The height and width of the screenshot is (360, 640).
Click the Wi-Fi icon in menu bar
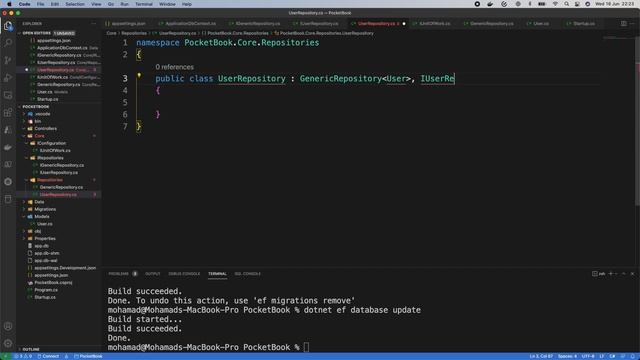pyautogui.click(x=555, y=4)
